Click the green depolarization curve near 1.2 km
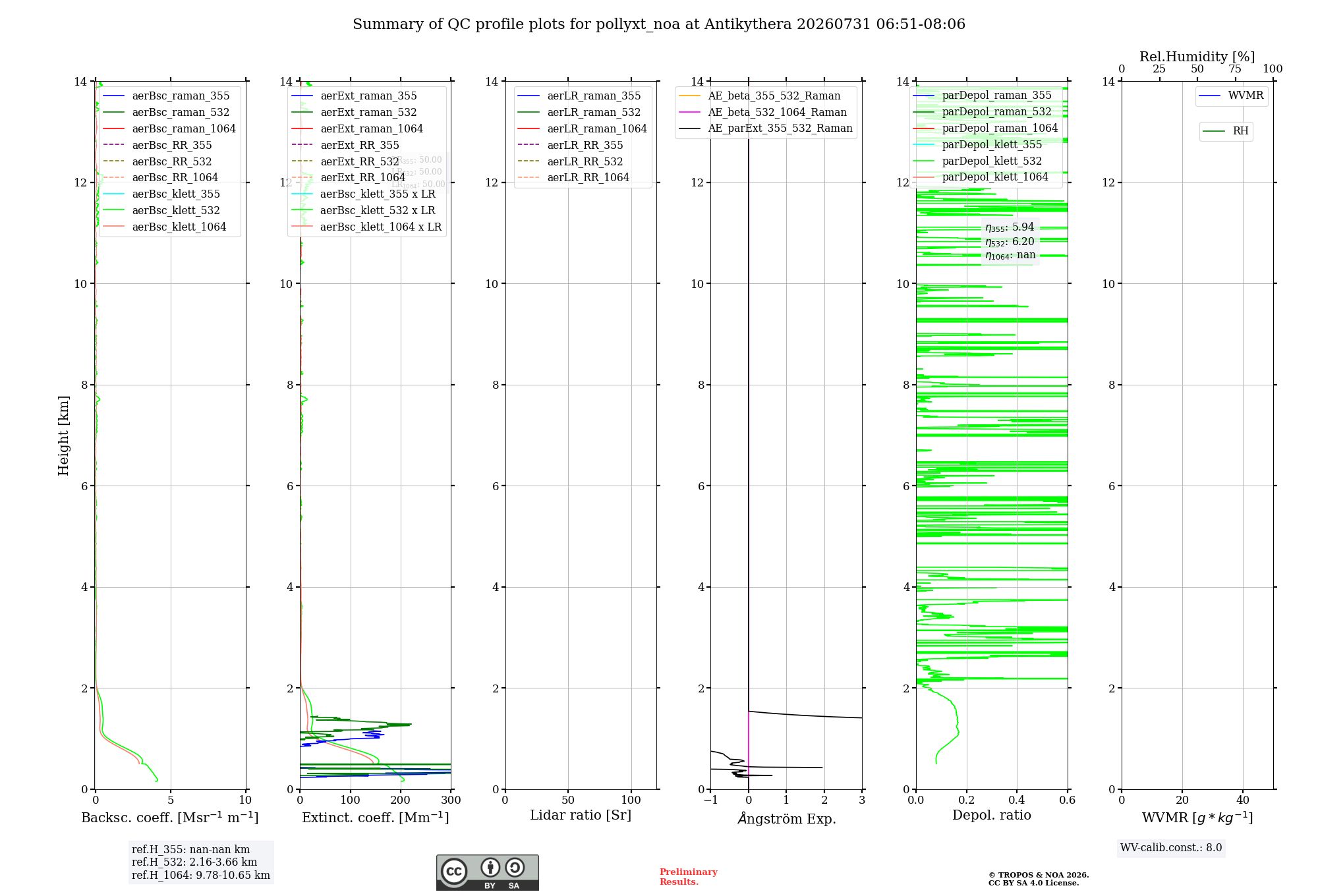 [957, 728]
